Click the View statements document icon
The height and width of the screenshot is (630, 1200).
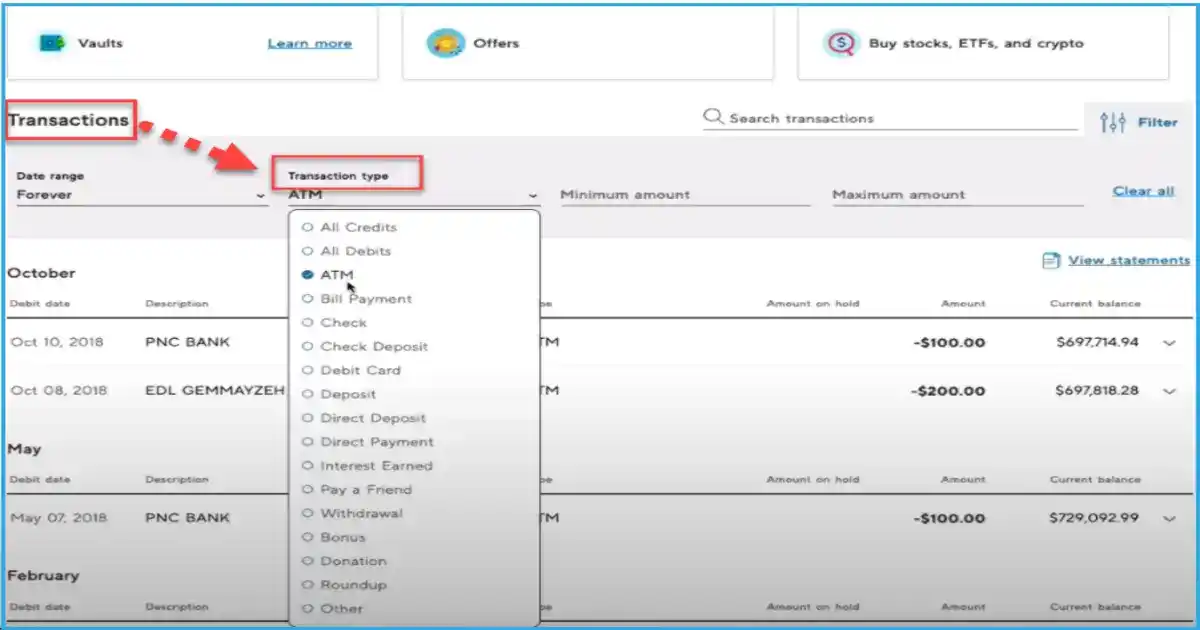coord(1050,260)
